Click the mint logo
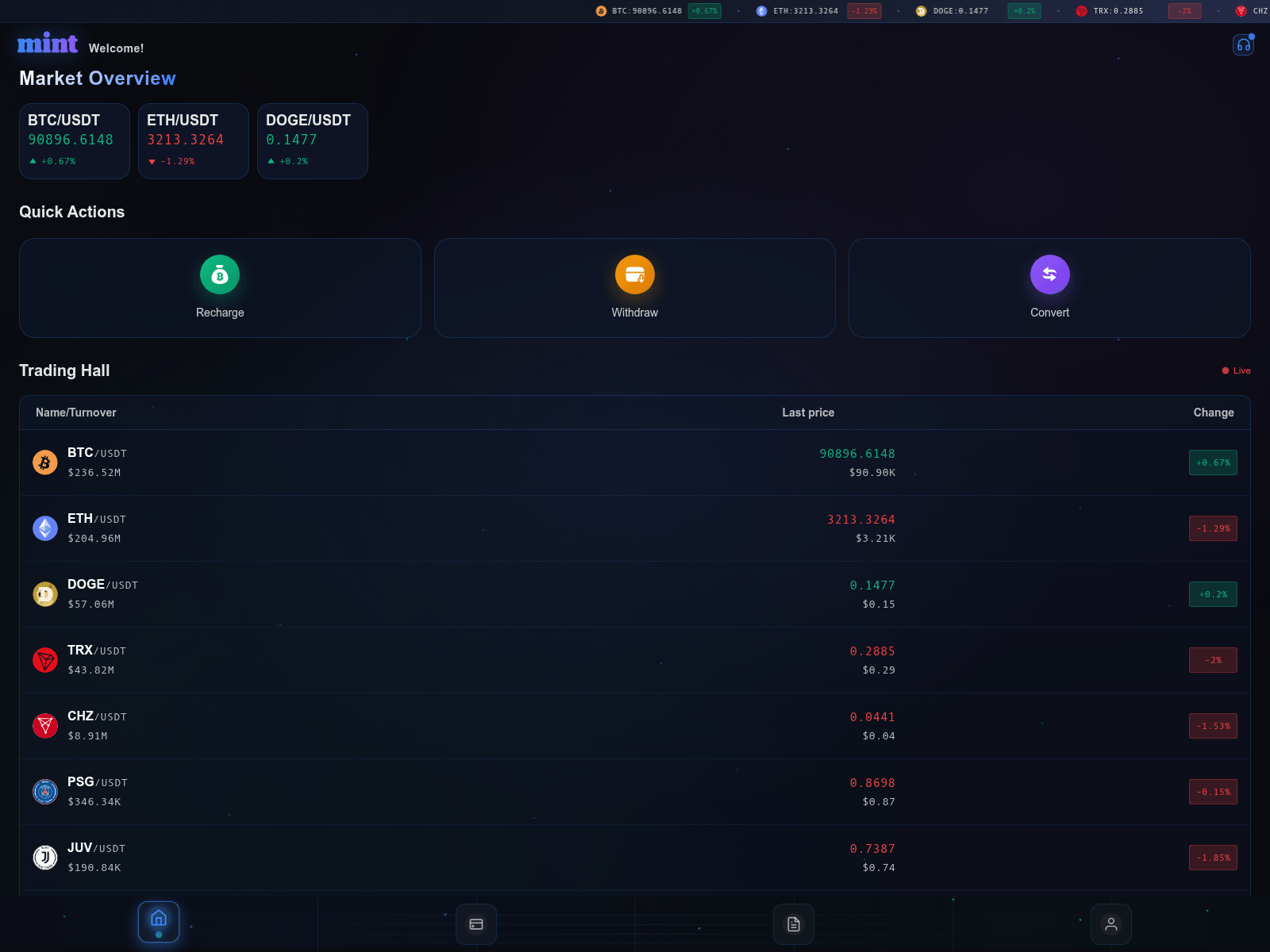The height and width of the screenshot is (952, 1270). click(48, 43)
